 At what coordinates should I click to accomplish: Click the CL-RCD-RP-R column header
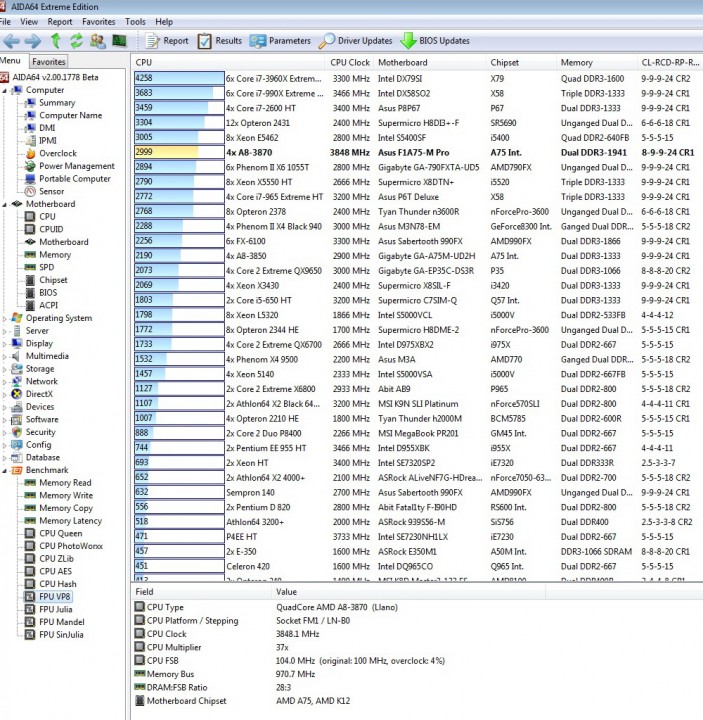point(670,62)
